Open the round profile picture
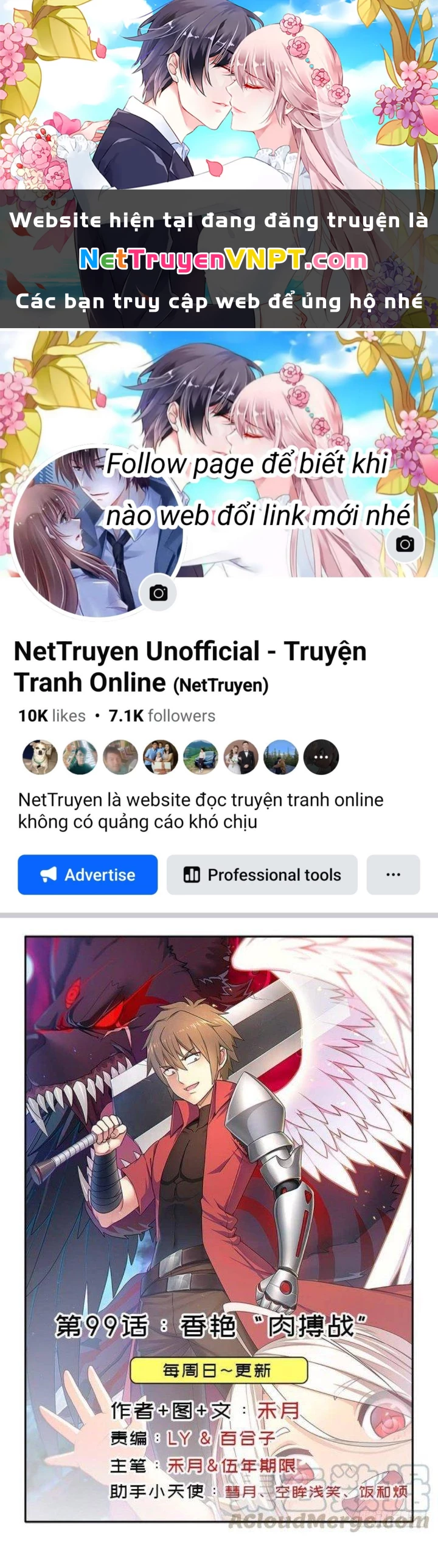 [96, 533]
